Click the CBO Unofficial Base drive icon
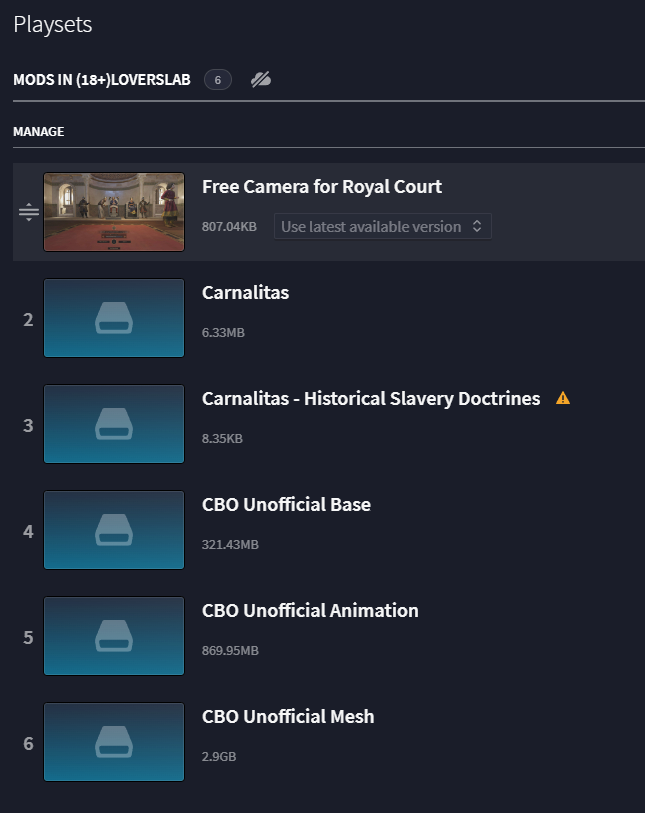Screen dimensions: 645x813 pos(114,530)
